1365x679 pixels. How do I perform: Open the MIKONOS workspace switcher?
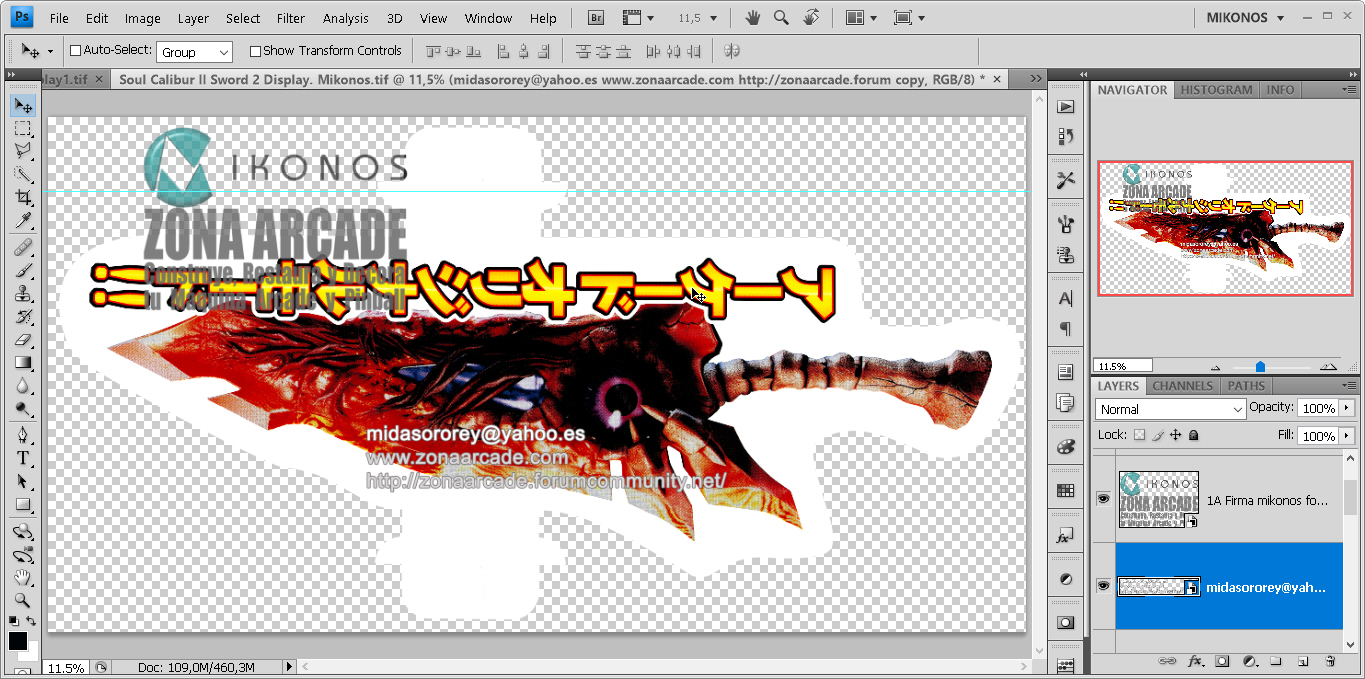click(1246, 18)
